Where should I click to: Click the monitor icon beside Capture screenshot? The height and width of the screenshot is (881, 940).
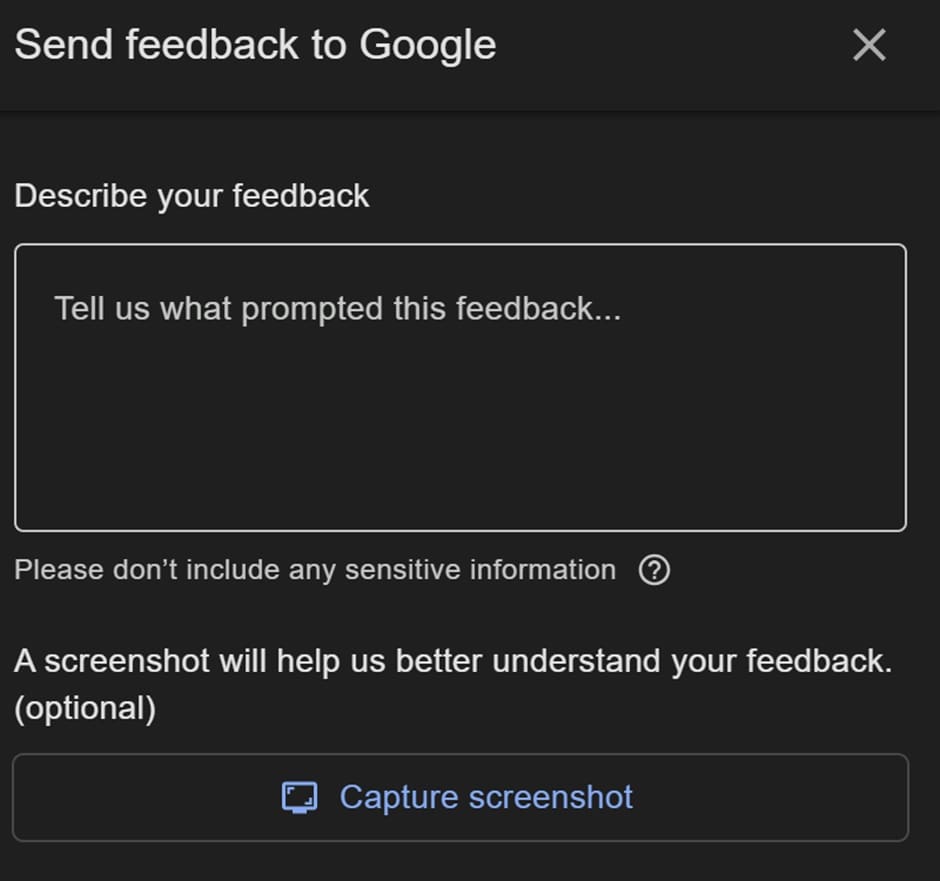click(300, 798)
